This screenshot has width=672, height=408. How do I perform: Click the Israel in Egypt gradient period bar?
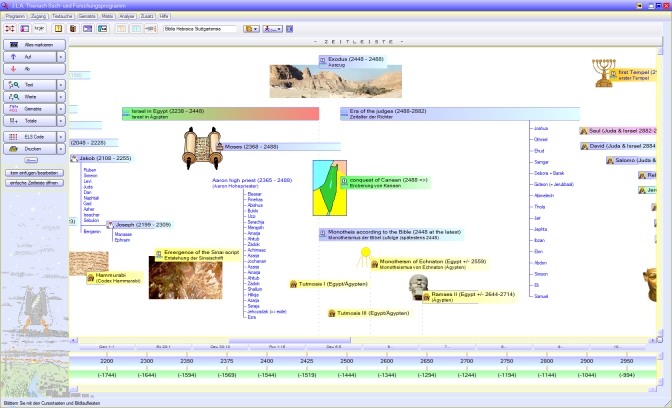point(221,114)
